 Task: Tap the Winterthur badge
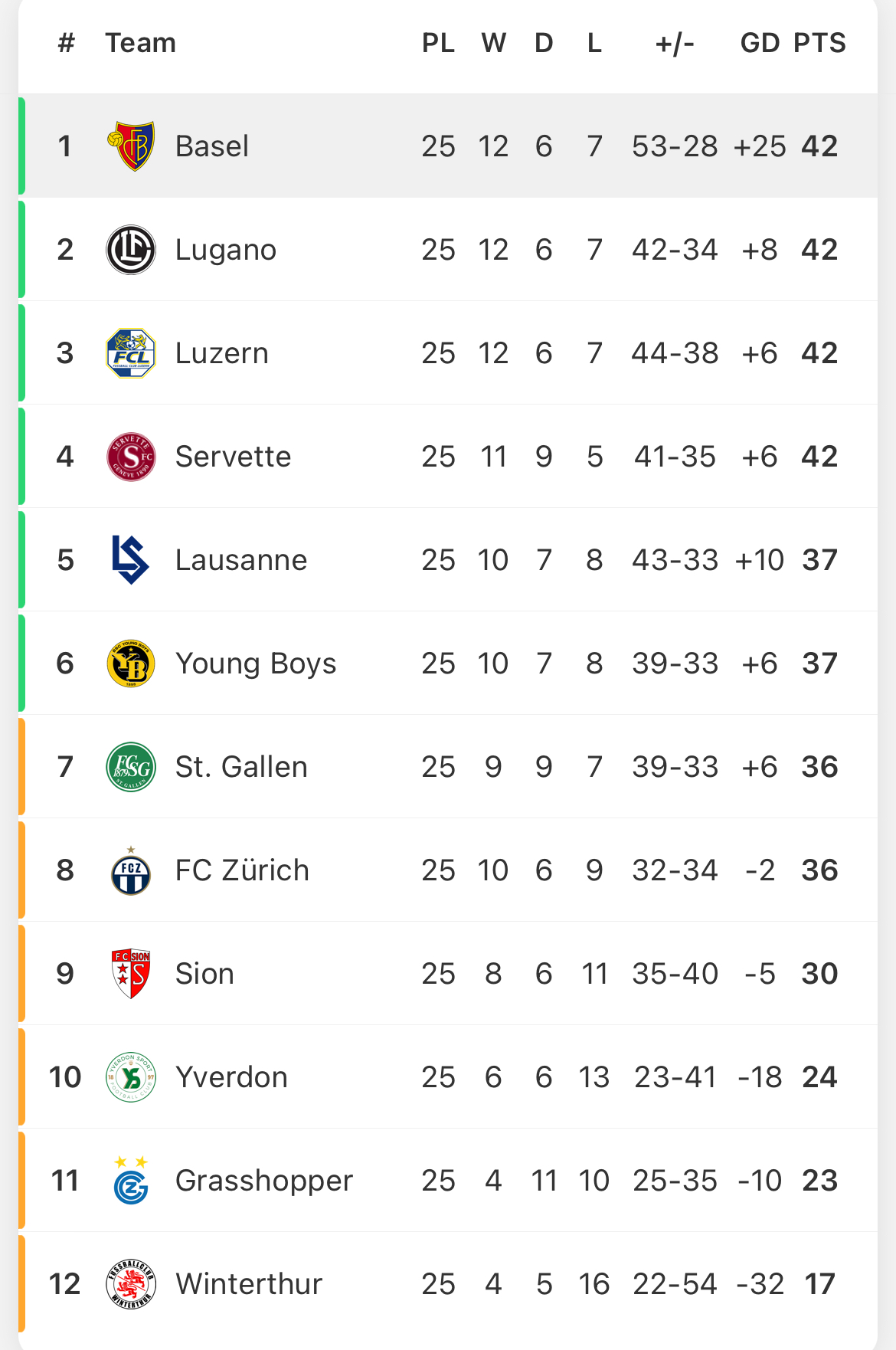tap(131, 1284)
